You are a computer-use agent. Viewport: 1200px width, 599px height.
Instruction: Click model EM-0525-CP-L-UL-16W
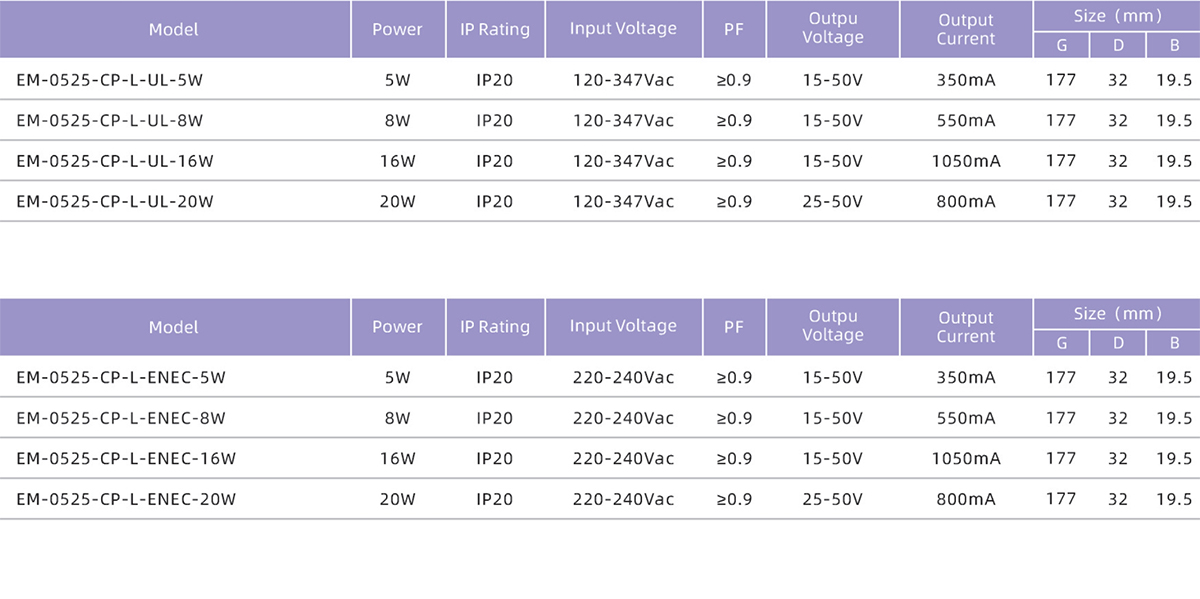click(115, 161)
